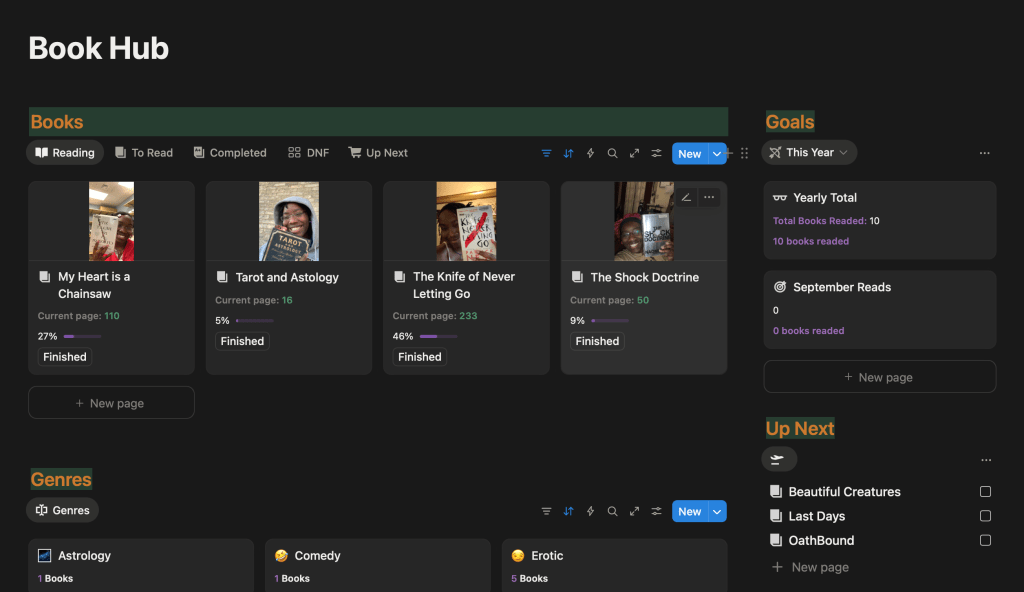
Task: Open Tarot and Astology cover thumbnail
Action: (x=289, y=221)
